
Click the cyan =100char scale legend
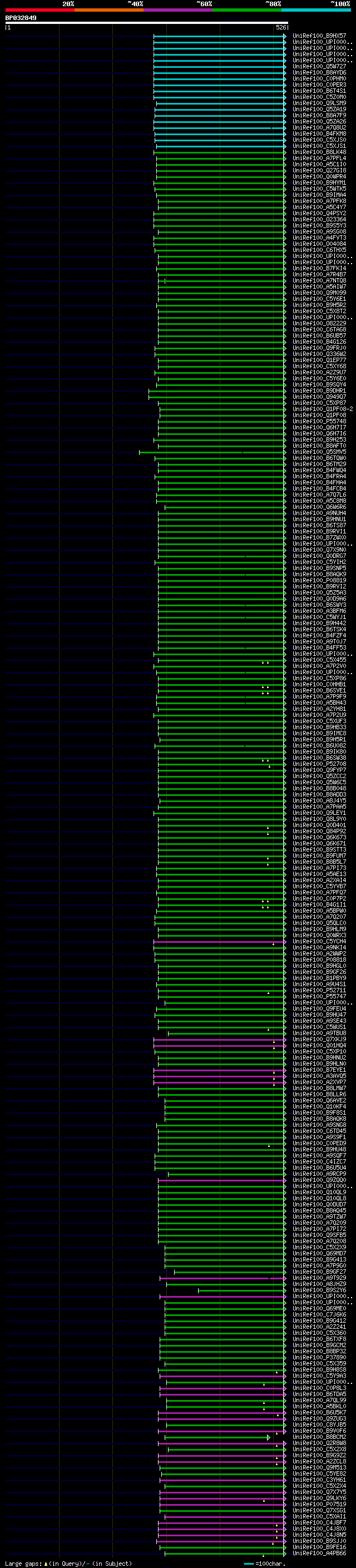[x=265, y=1564]
